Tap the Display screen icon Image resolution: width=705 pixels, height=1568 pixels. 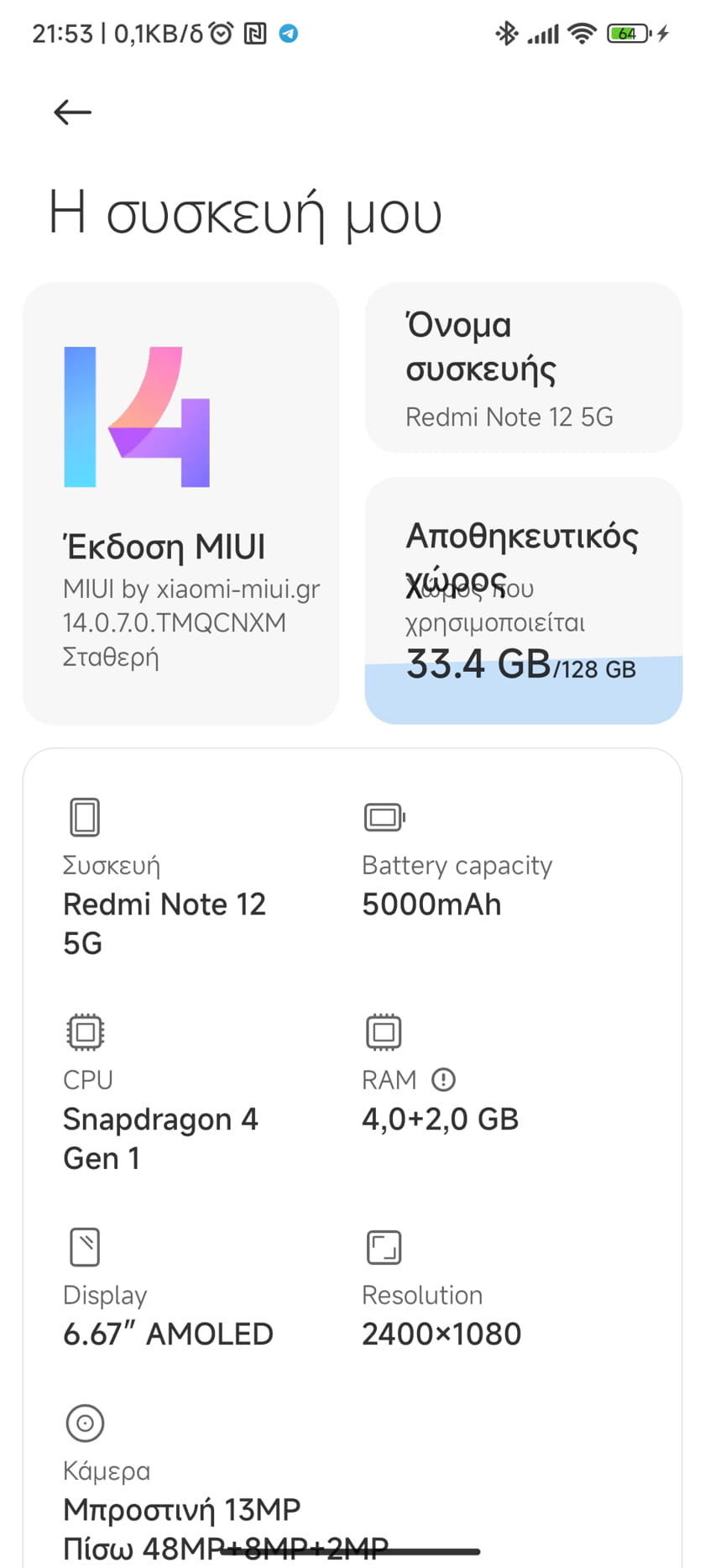point(85,1246)
